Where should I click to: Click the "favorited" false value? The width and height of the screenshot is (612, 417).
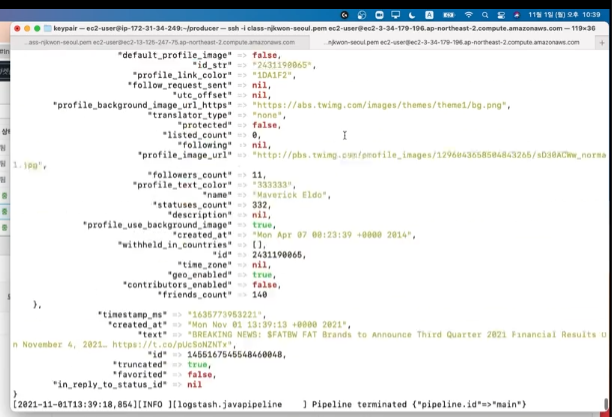[x=199, y=375]
